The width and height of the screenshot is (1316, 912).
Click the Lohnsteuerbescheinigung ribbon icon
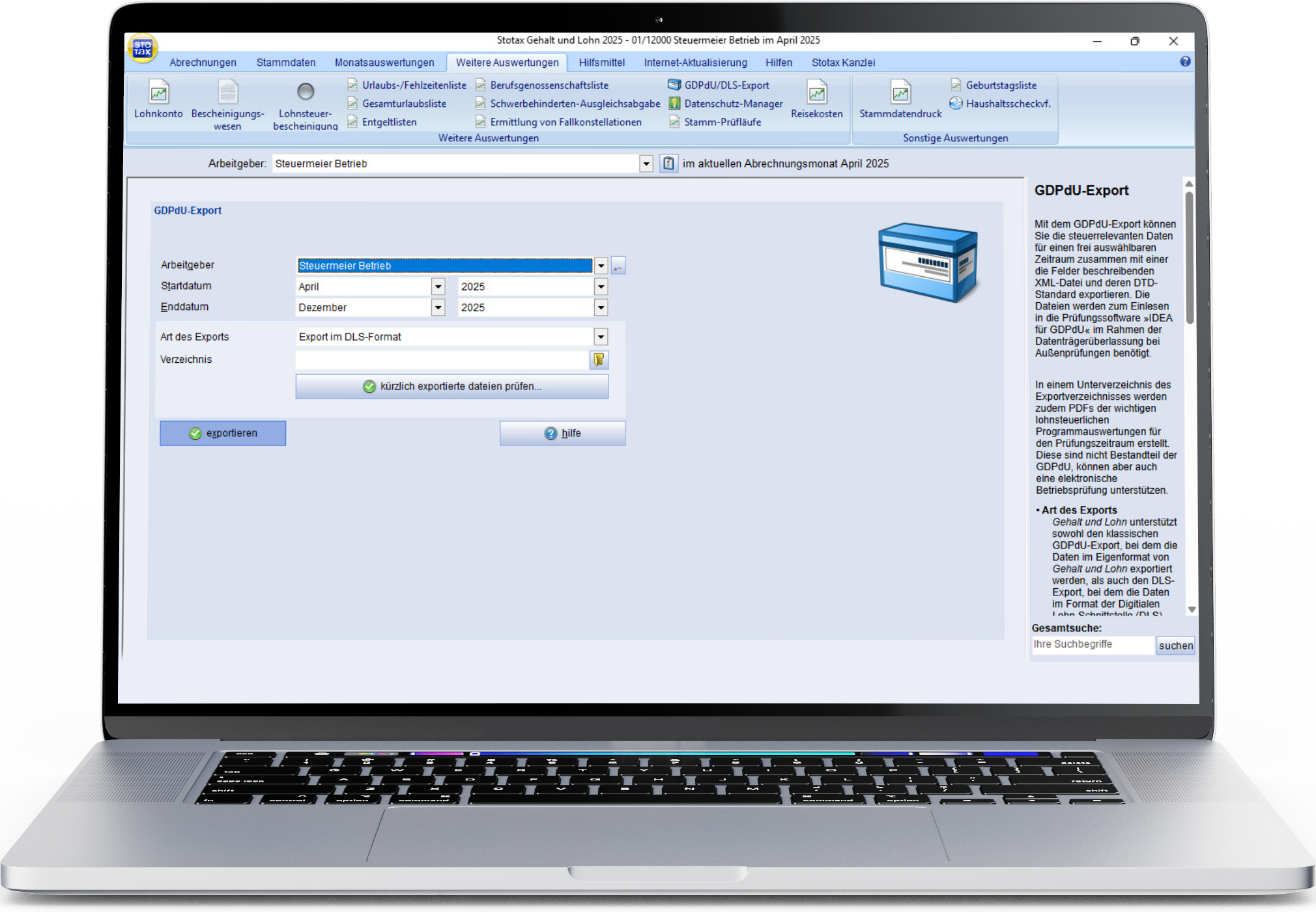tap(305, 93)
